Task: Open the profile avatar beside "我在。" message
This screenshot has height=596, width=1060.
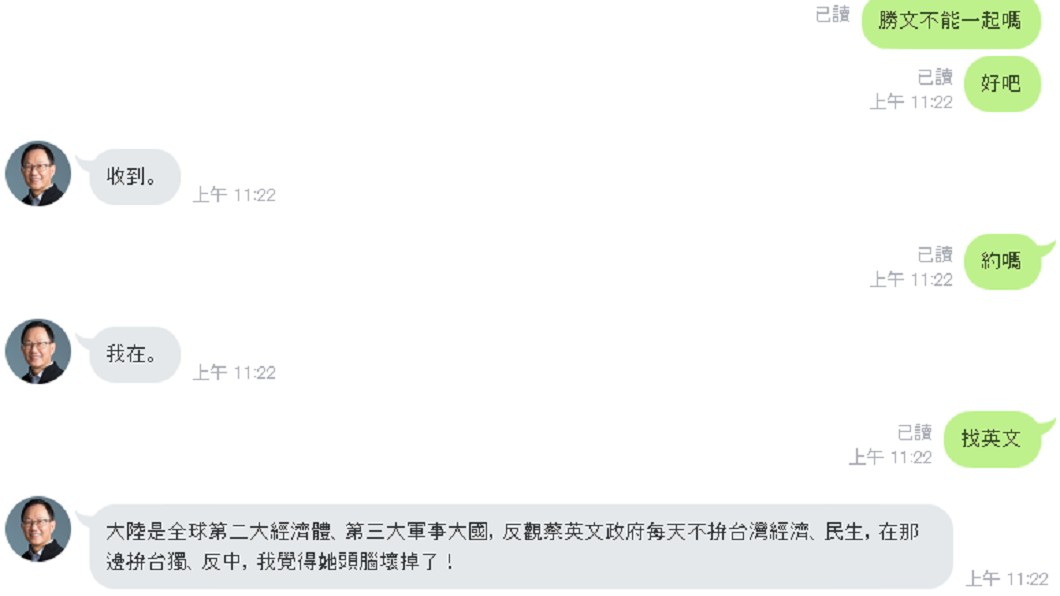Action: (38, 351)
